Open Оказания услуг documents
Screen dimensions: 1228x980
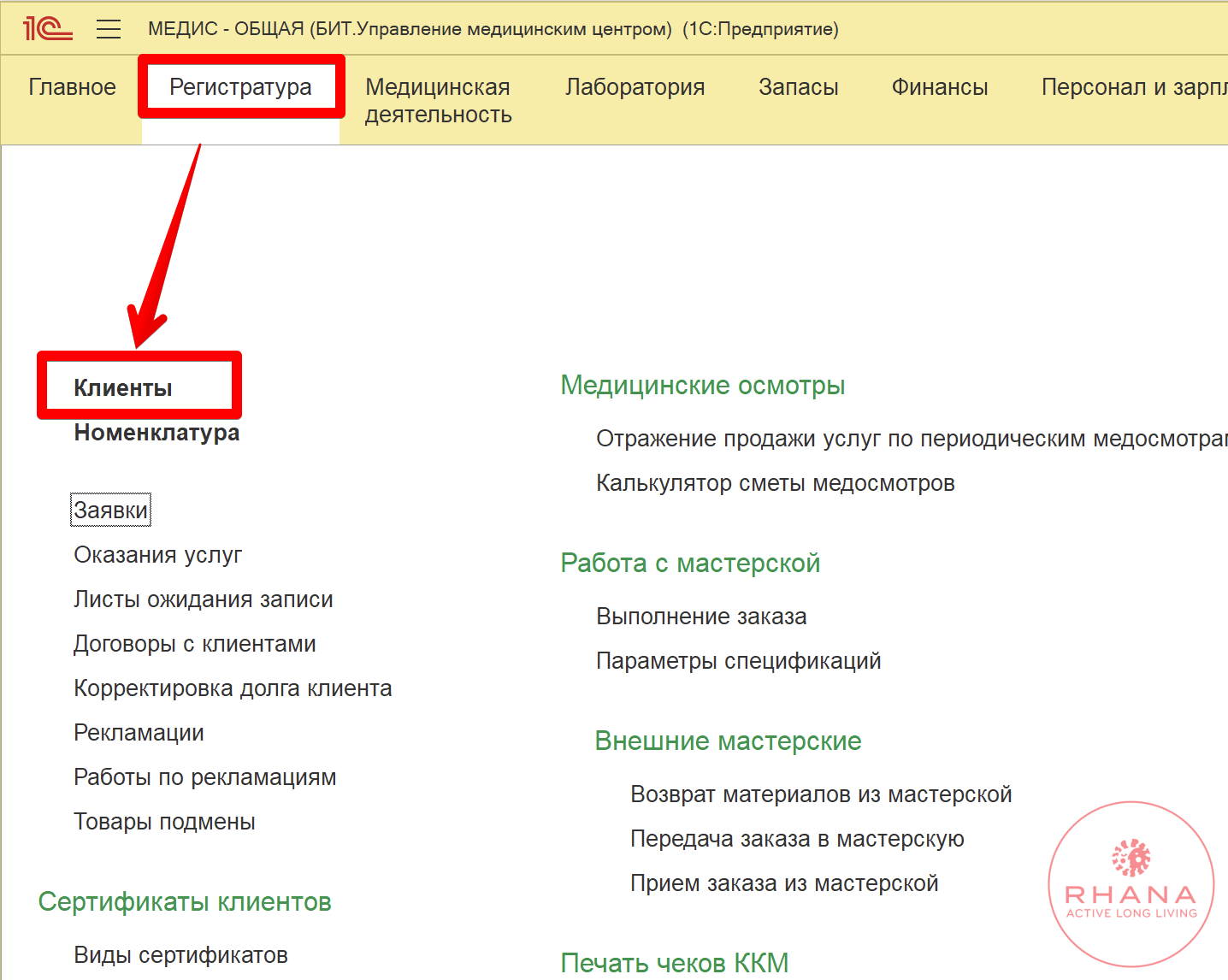158,555
